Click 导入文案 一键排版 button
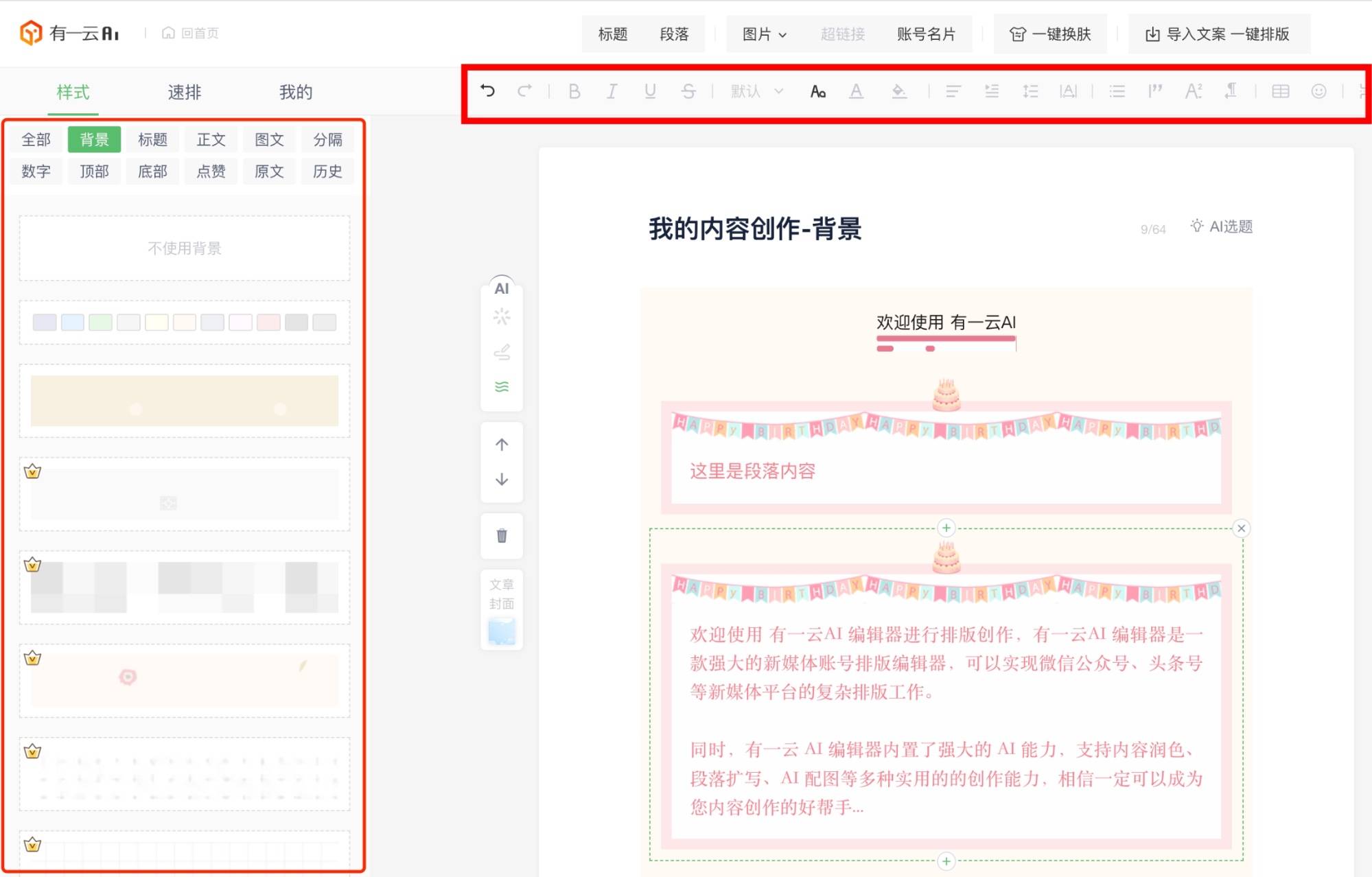Screen dimensions: 1372x877 [x=1218, y=34]
